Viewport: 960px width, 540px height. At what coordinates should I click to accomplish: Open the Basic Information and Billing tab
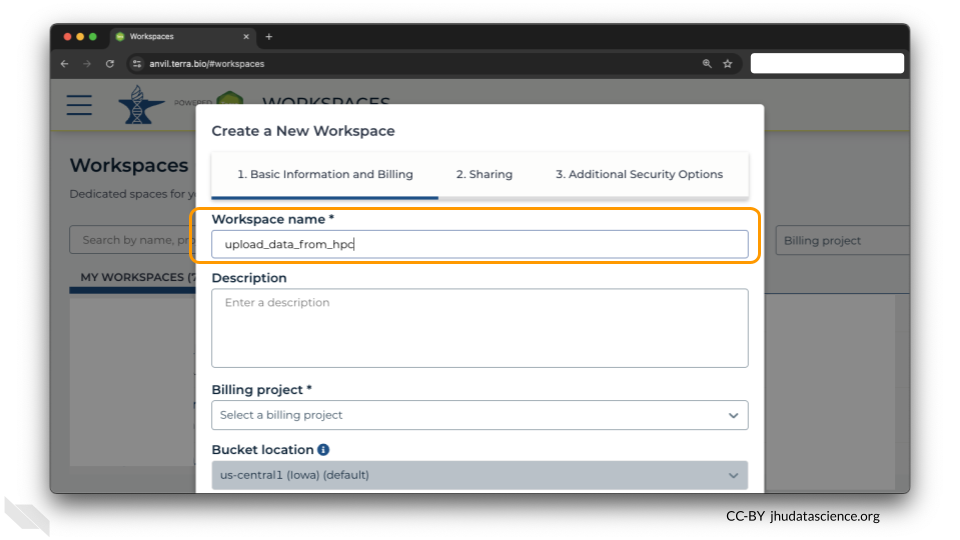pos(325,174)
